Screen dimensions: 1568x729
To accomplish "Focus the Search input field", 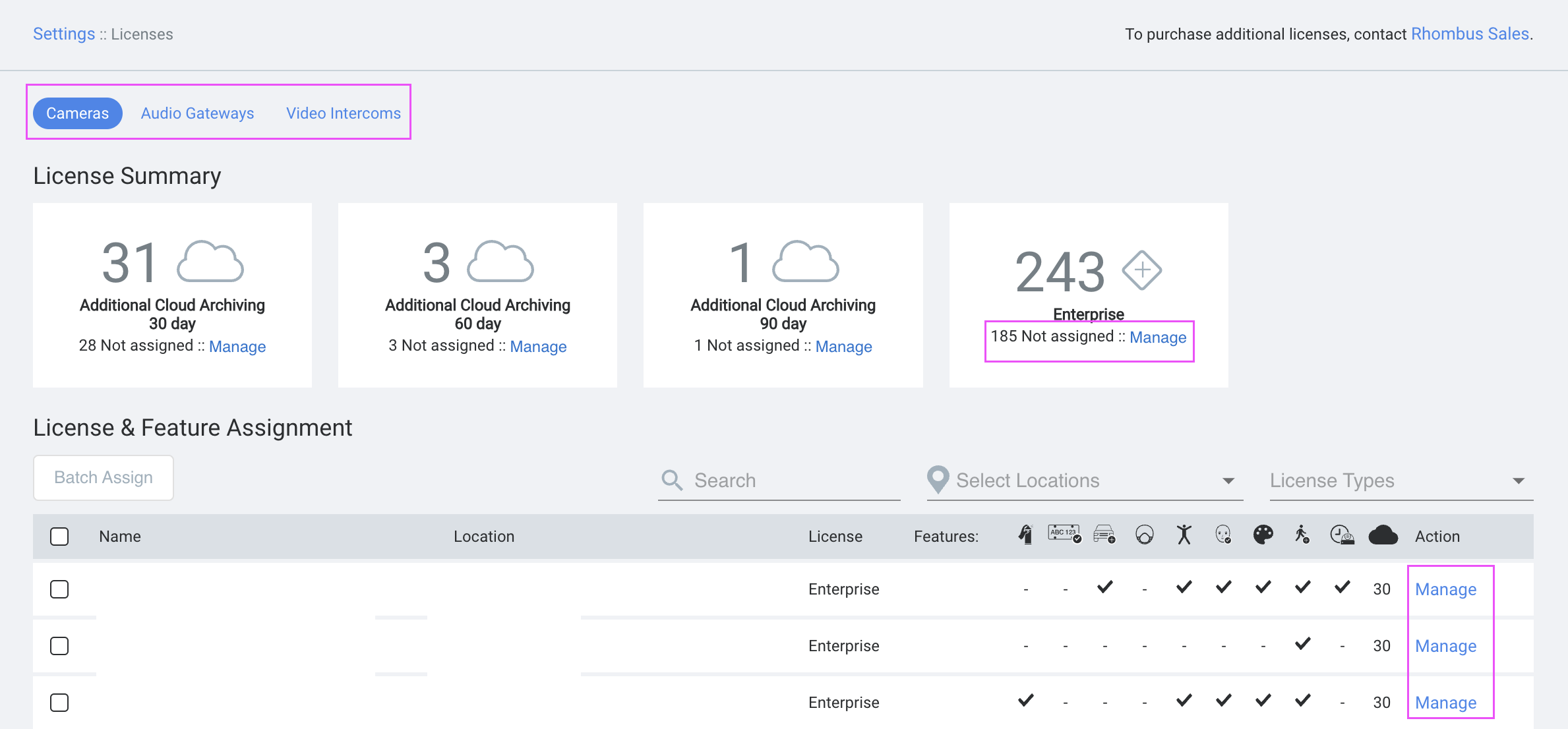I will pos(779,481).
